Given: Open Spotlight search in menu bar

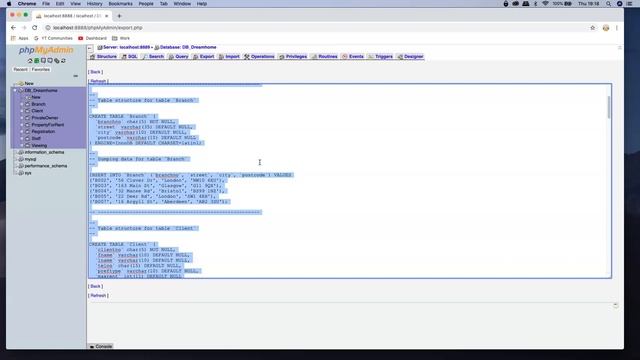Looking at the screenshot, I should coord(608,4).
